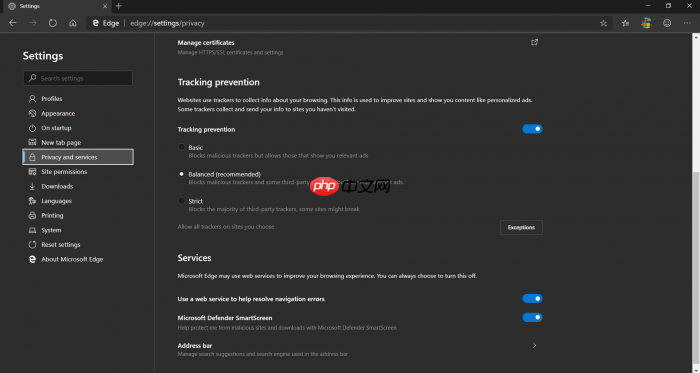Select the Settings browser tab
Image resolution: width=700 pixels, height=373 pixels.
[57, 6]
